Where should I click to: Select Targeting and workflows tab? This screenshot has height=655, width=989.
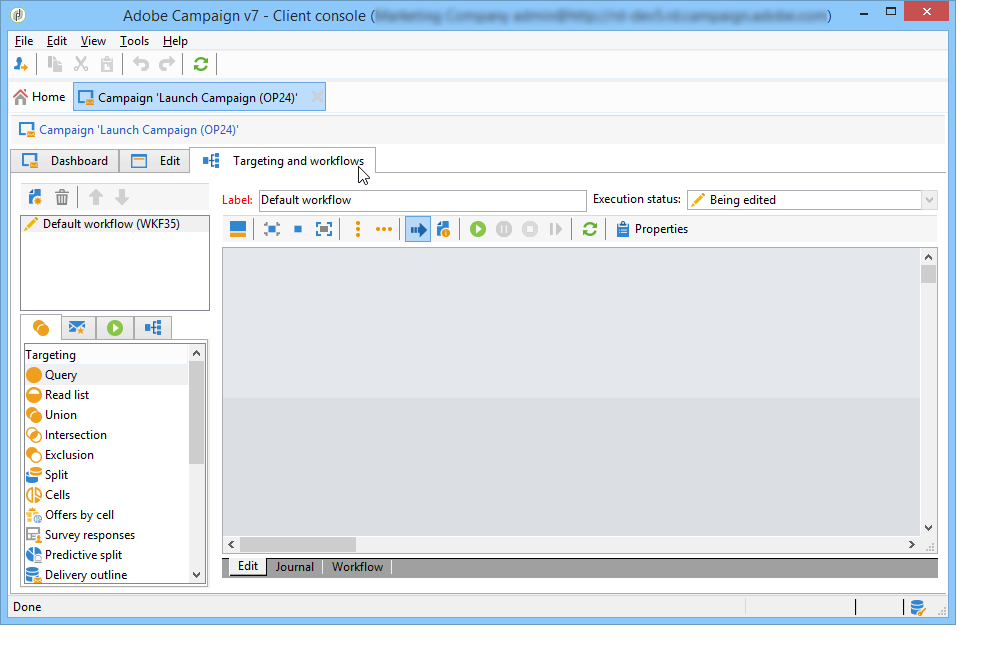[x=283, y=161]
